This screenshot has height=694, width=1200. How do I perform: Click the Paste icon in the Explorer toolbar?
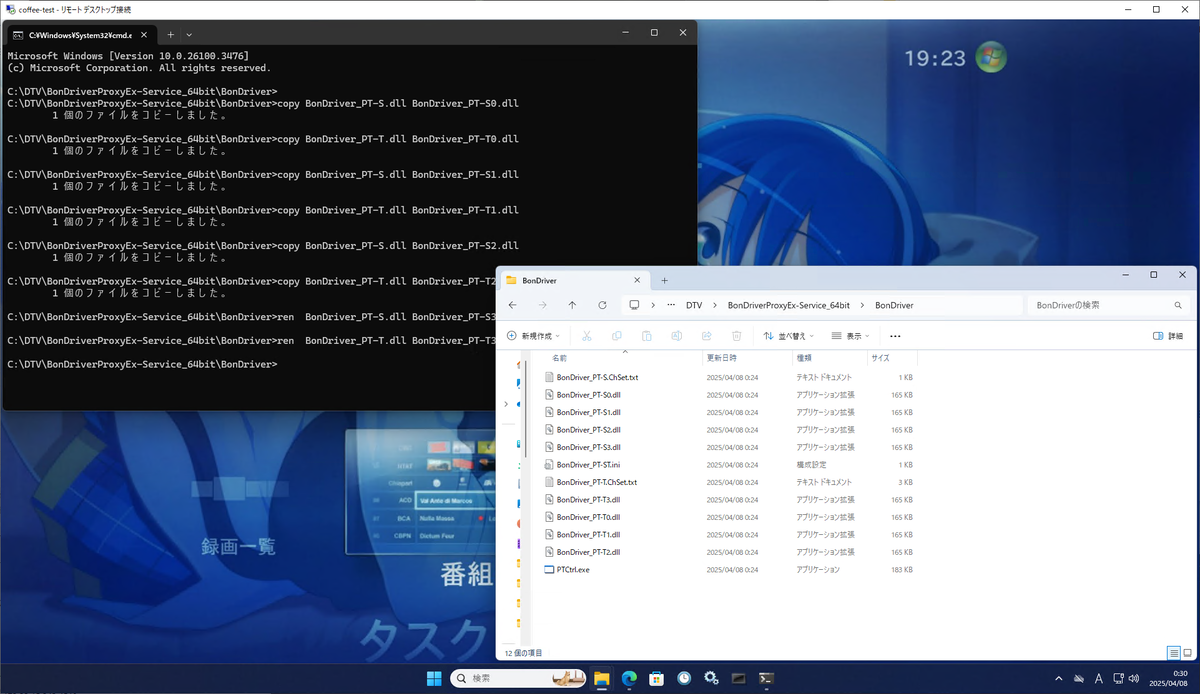point(646,336)
